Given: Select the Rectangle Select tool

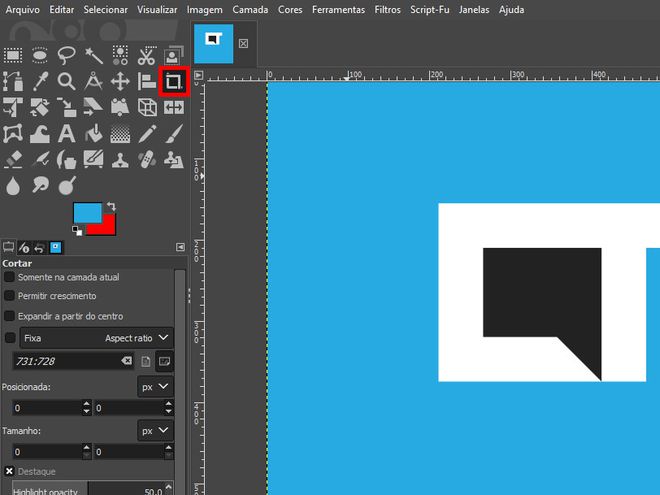Looking at the screenshot, I should click(x=13, y=55).
